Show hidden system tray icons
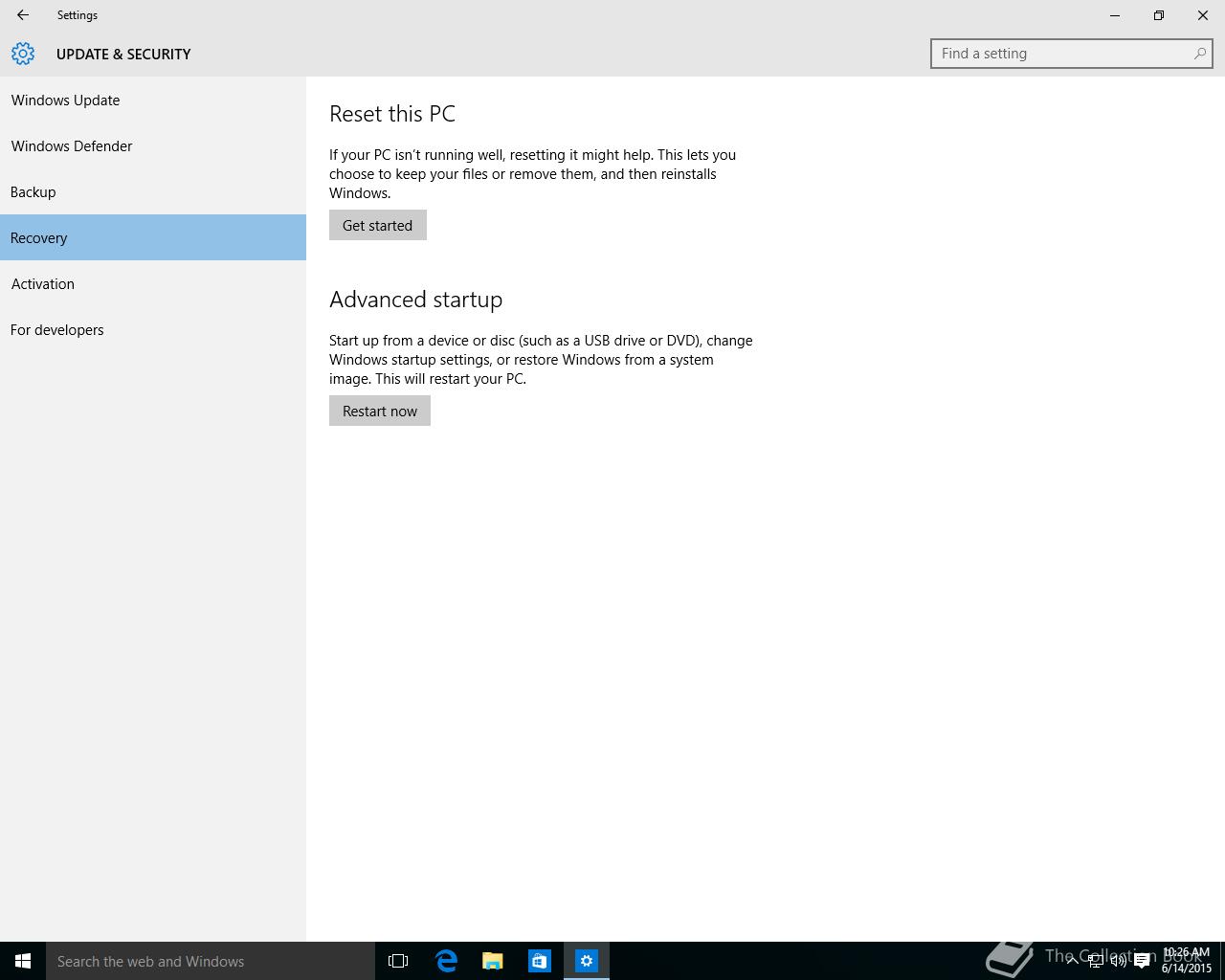This screenshot has height=980, width=1225. [x=1073, y=961]
